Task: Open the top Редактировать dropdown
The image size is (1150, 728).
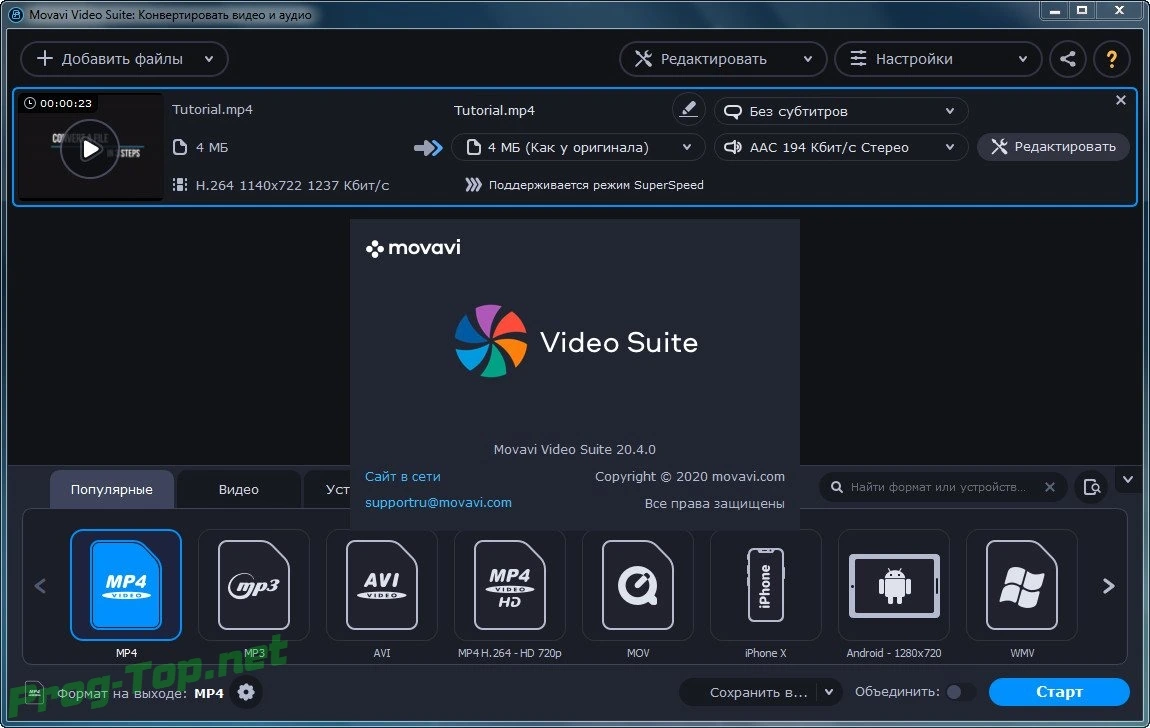Action: coord(723,59)
